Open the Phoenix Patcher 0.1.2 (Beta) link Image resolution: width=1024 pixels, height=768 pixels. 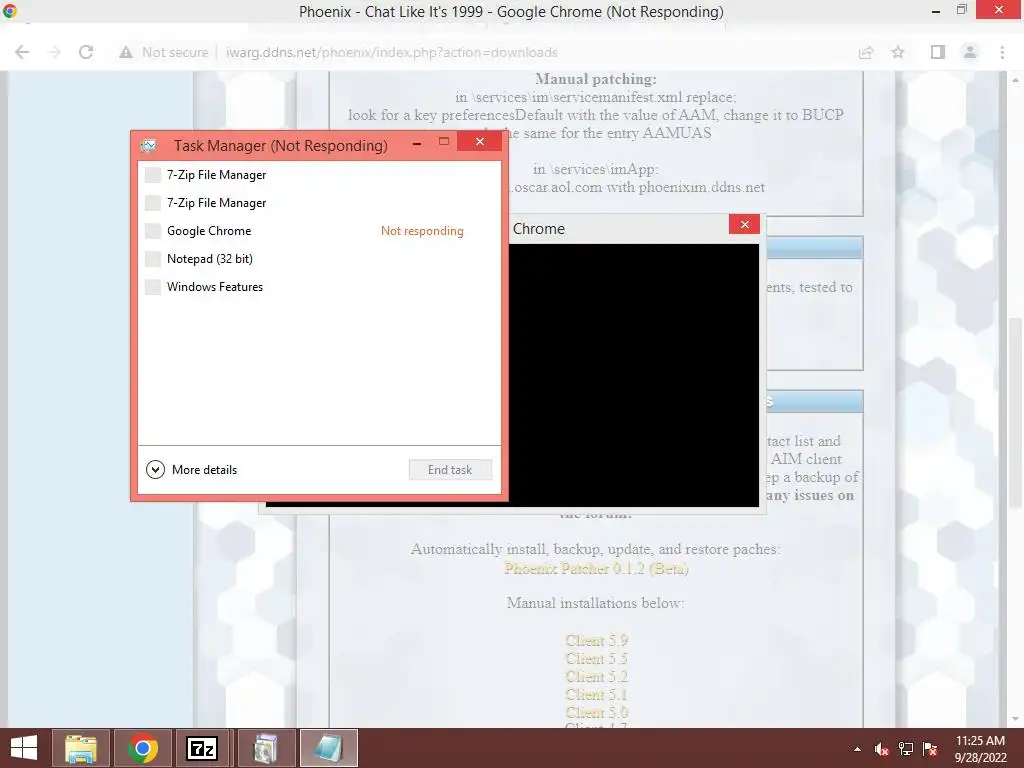tap(596, 568)
